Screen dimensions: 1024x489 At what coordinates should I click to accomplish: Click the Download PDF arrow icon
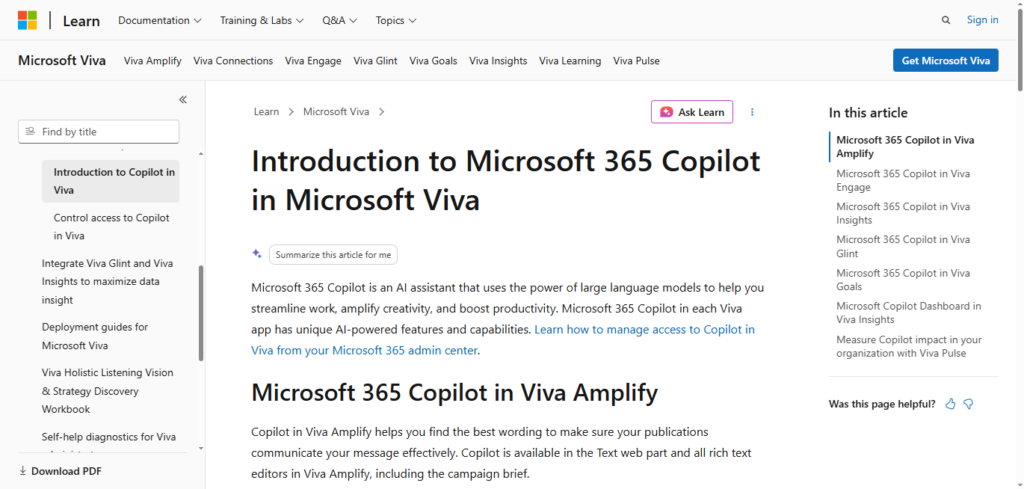coord(23,471)
